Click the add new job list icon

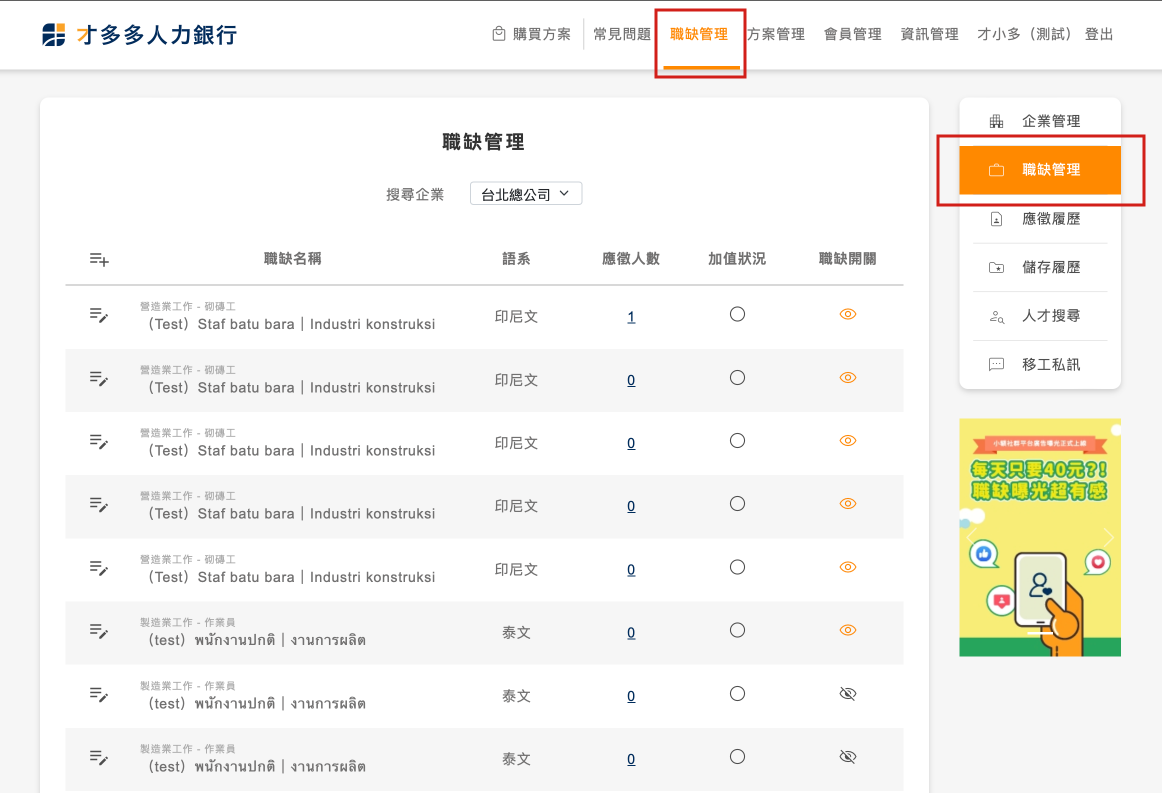99,259
